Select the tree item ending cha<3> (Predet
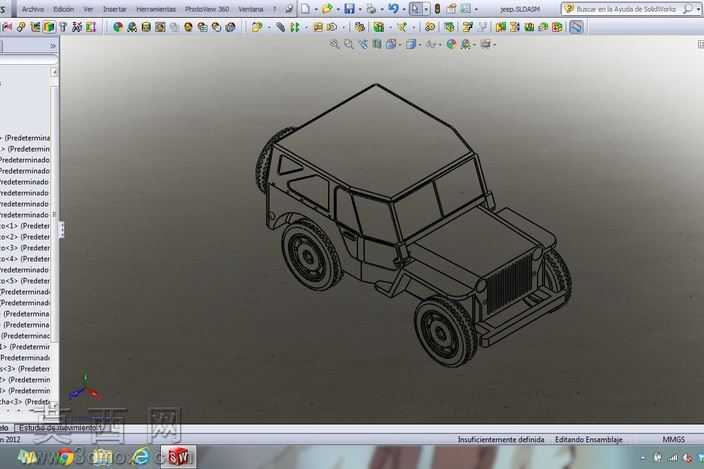This screenshot has height=469, width=704. [x=26, y=402]
